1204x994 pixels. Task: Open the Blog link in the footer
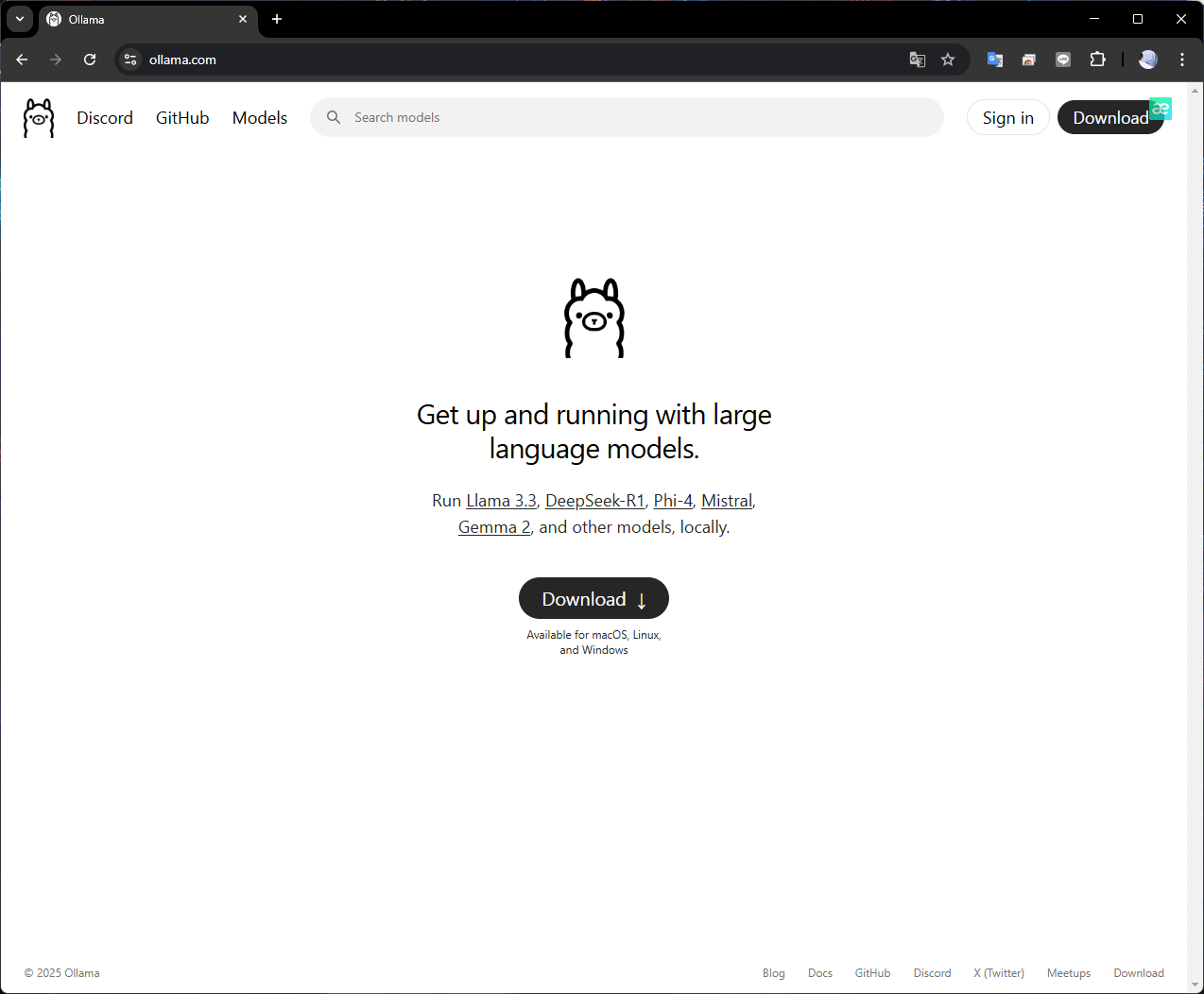(x=774, y=973)
